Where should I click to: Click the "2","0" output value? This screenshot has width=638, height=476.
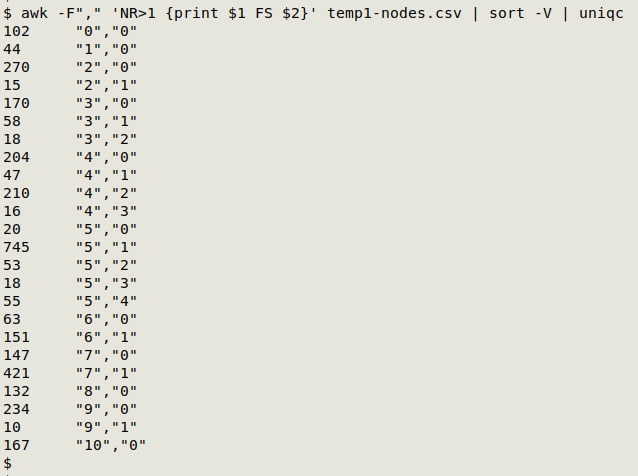(107, 67)
